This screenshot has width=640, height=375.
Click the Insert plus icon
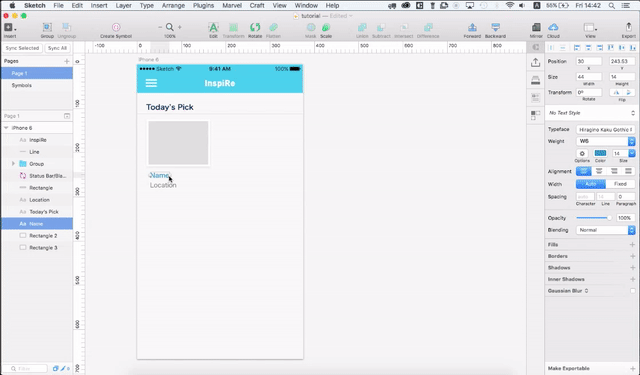pyautogui.click(x=8, y=27)
